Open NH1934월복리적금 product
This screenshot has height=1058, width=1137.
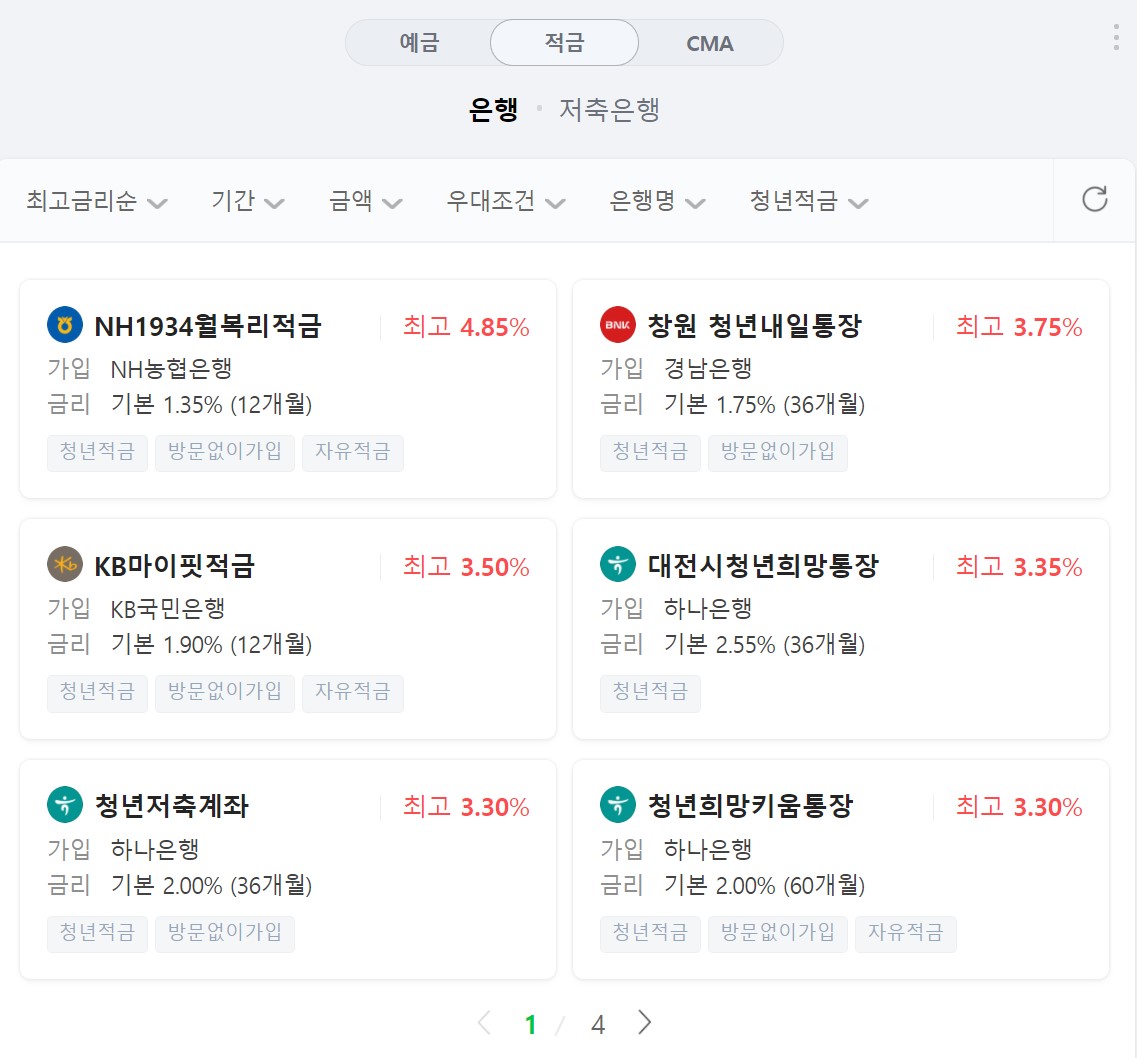click(208, 326)
